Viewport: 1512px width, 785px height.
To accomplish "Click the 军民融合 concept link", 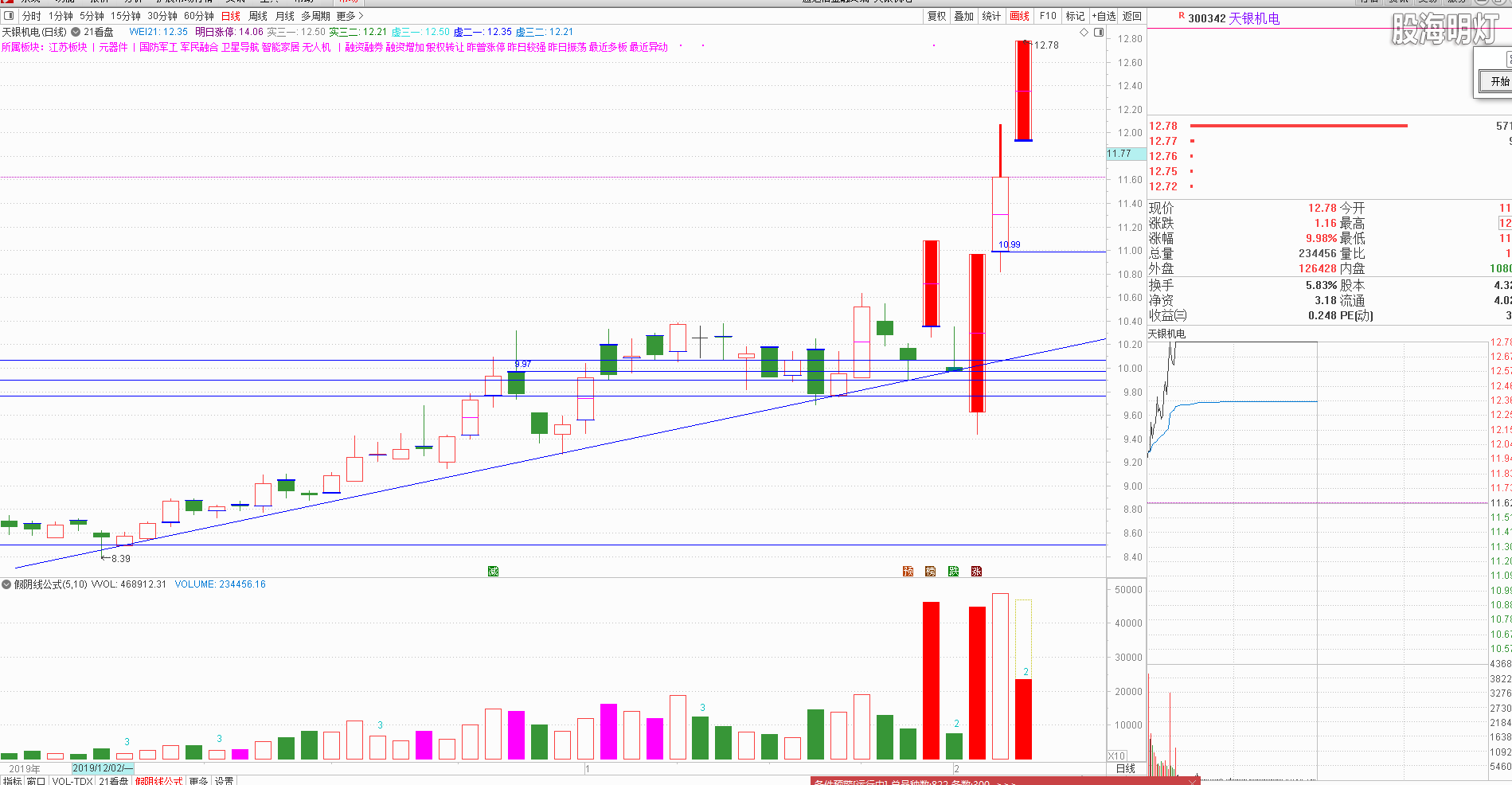I will [199, 48].
